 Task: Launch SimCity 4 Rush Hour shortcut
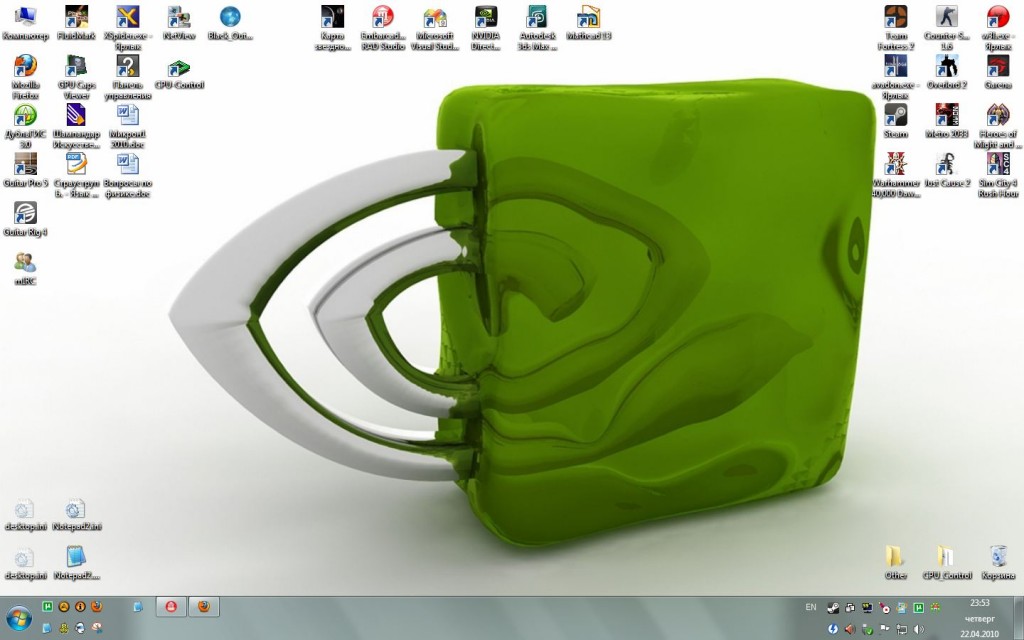click(x=998, y=175)
